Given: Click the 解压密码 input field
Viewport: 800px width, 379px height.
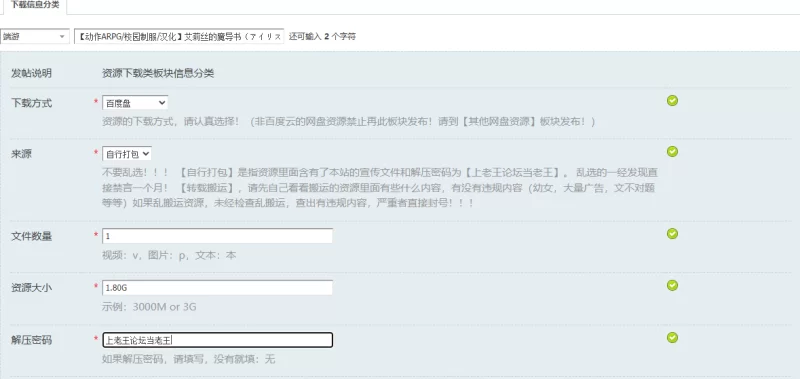Looking at the screenshot, I should coord(217,340).
